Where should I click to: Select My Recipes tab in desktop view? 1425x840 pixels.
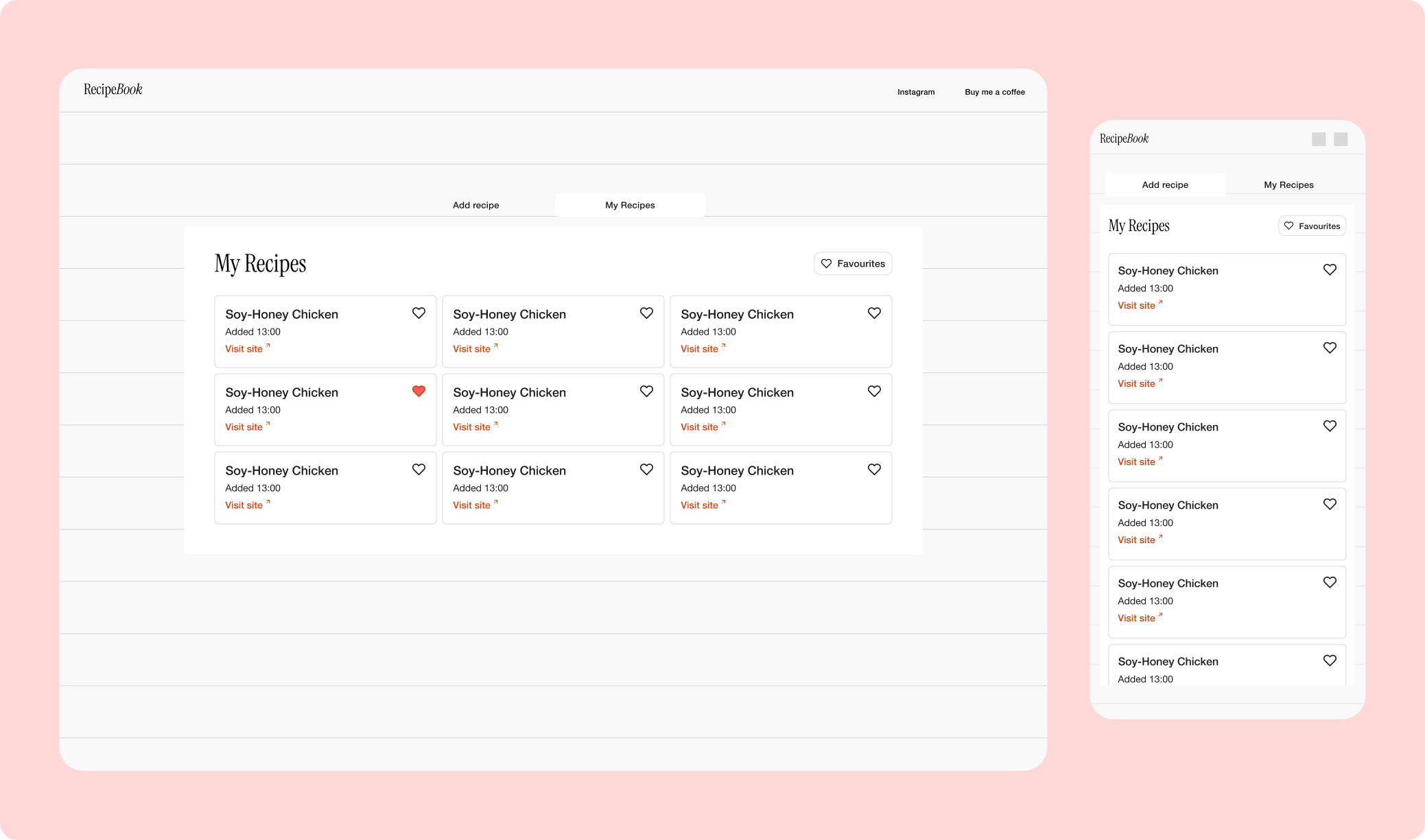[630, 205]
